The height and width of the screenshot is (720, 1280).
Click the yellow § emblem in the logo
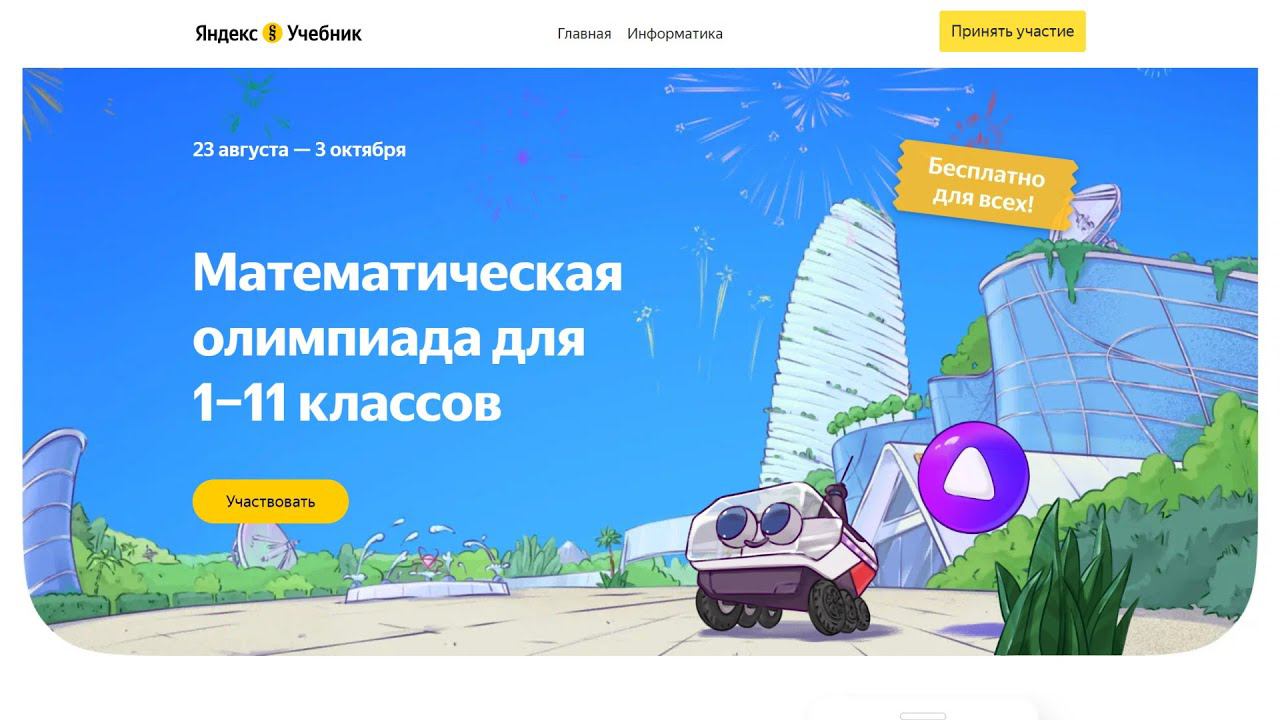coord(272,33)
